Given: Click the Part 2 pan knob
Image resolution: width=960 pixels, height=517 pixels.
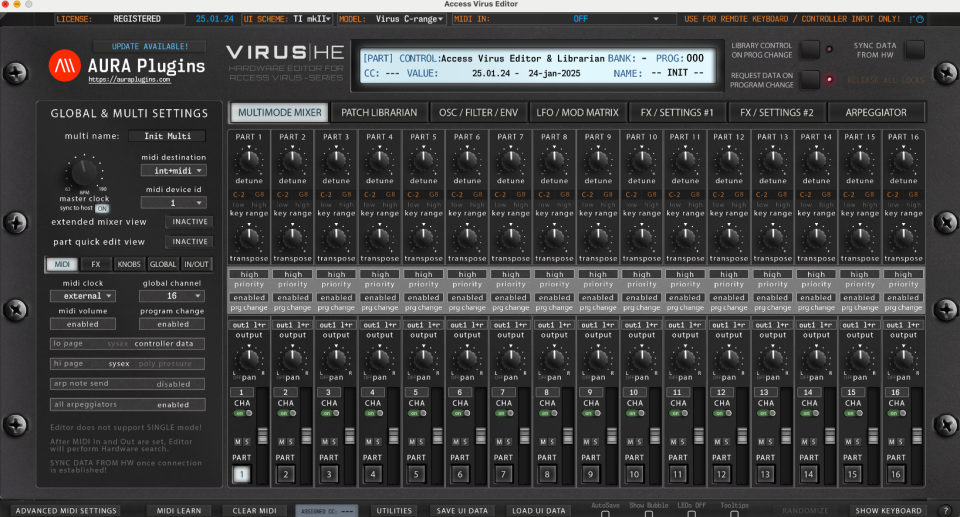Looking at the screenshot, I should coord(293,358).
